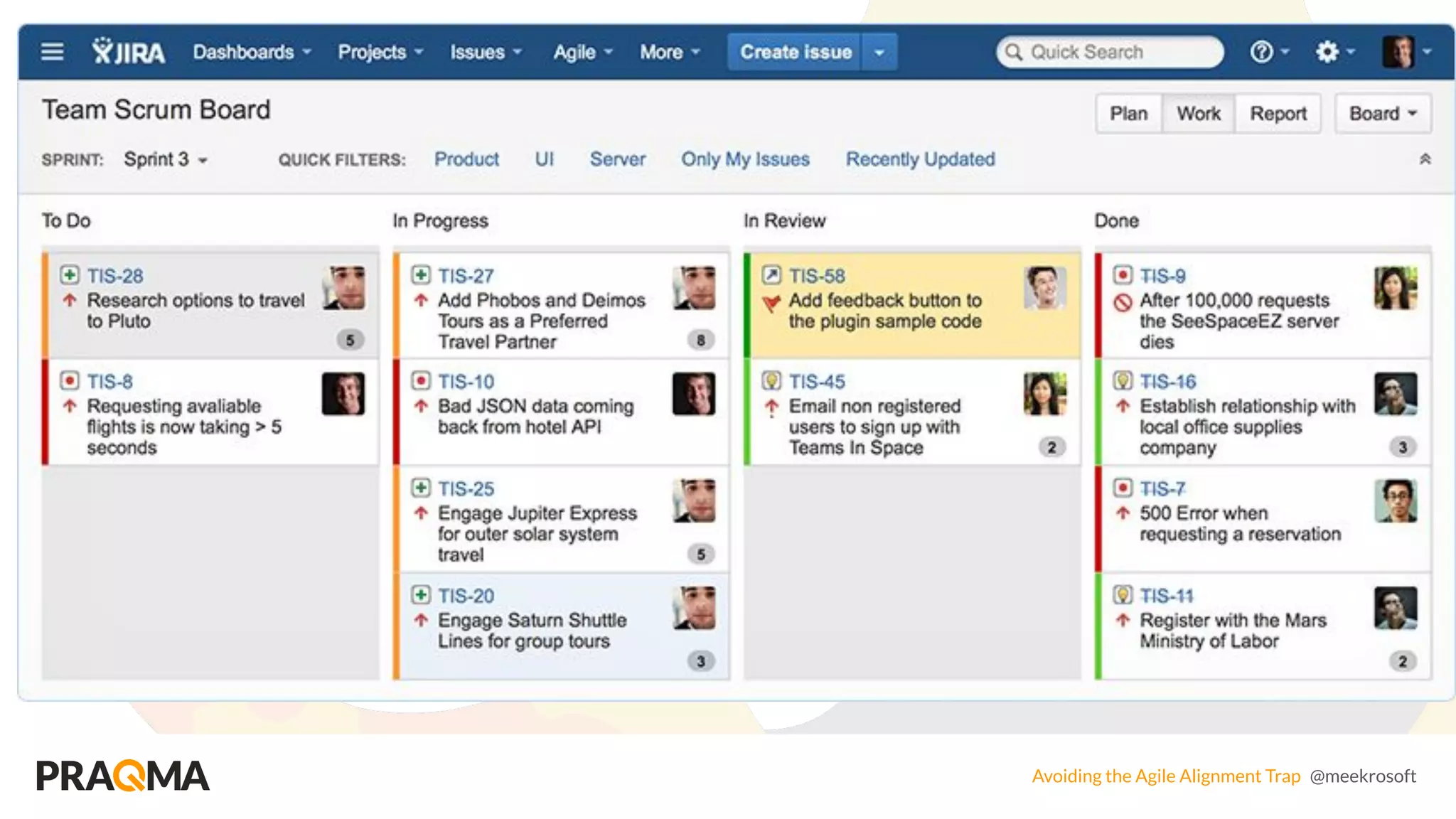Viewport: 1456px width, 819px height.
Task: Open the Sprint 3 selector dropdown
Action: (166, 159)
